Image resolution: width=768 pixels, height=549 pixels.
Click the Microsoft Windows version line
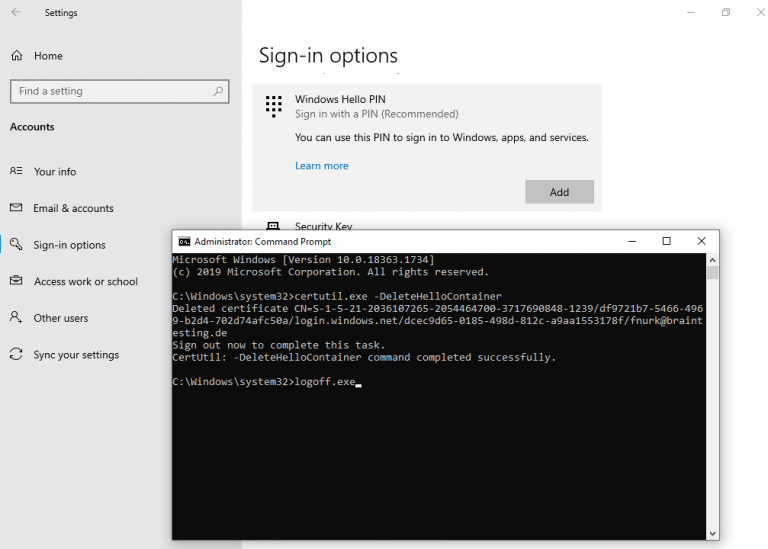(x=303, y=260)
